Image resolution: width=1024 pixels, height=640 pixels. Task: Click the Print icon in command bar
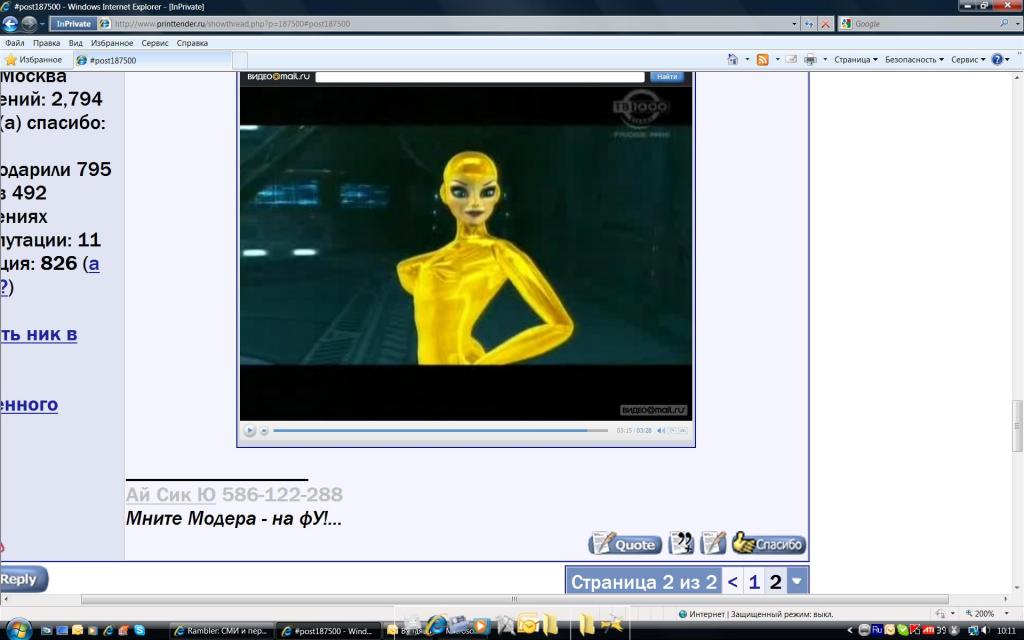tap(811, 60)
